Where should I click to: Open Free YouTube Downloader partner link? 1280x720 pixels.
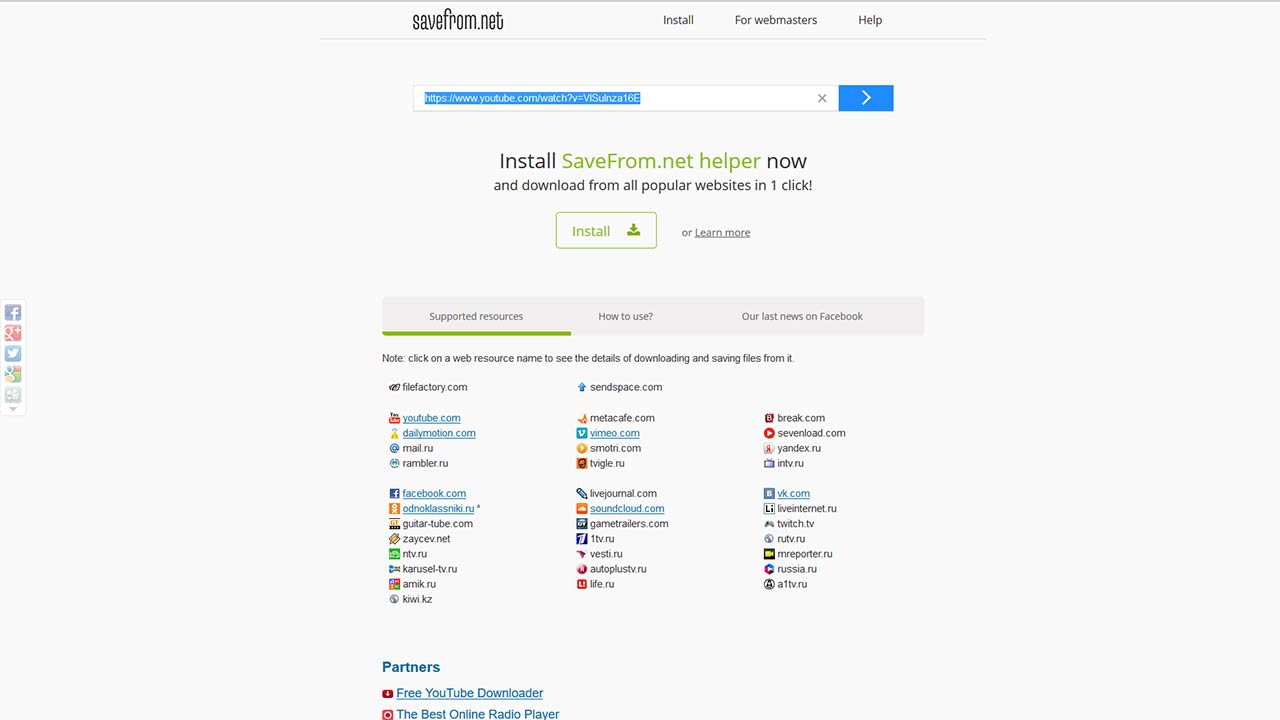pyautogui.click(x=470, y=693)
